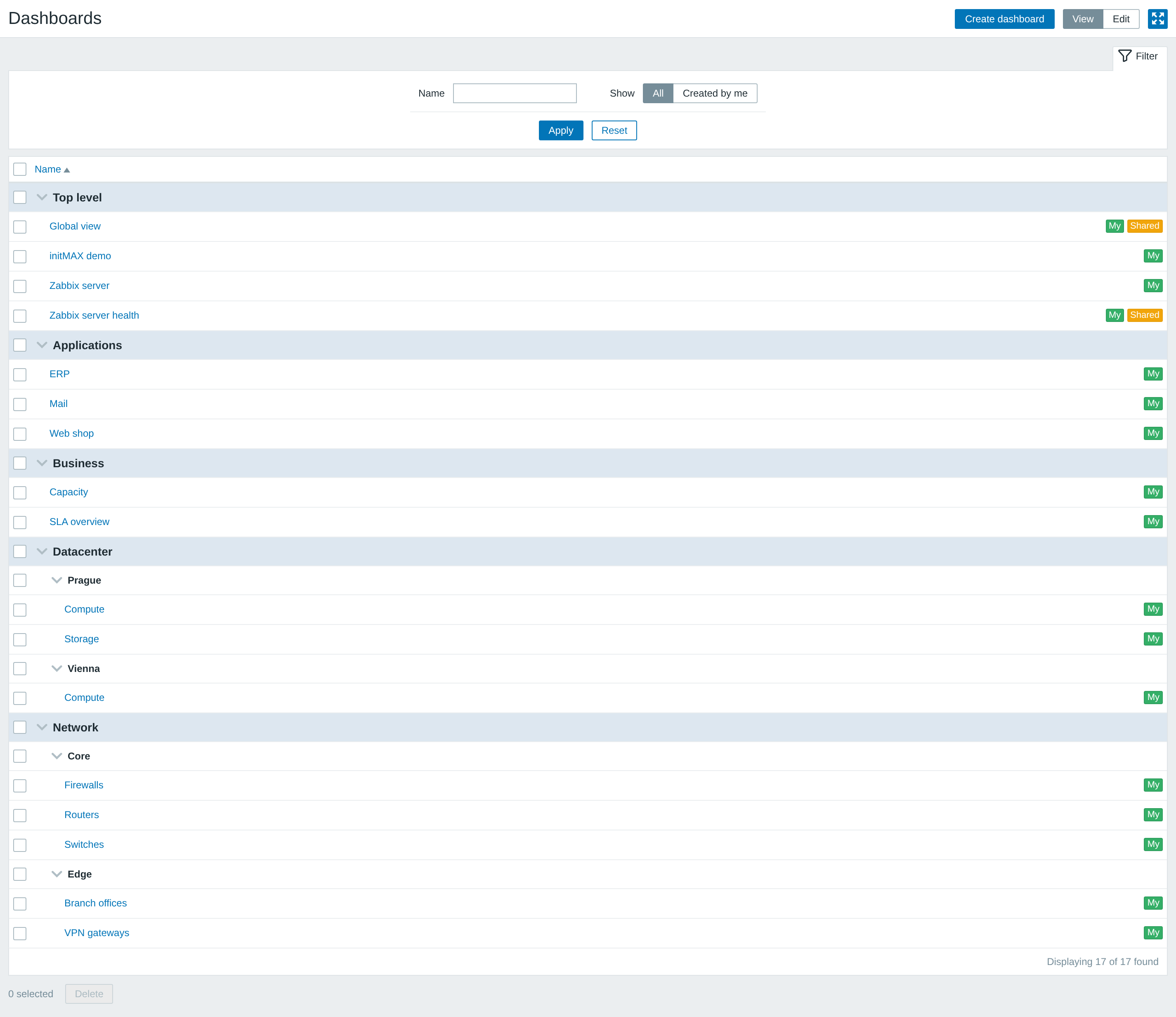This screenshot has width=1176, height=1017.
Task: Apply the filter
Action: coord(561,130)
